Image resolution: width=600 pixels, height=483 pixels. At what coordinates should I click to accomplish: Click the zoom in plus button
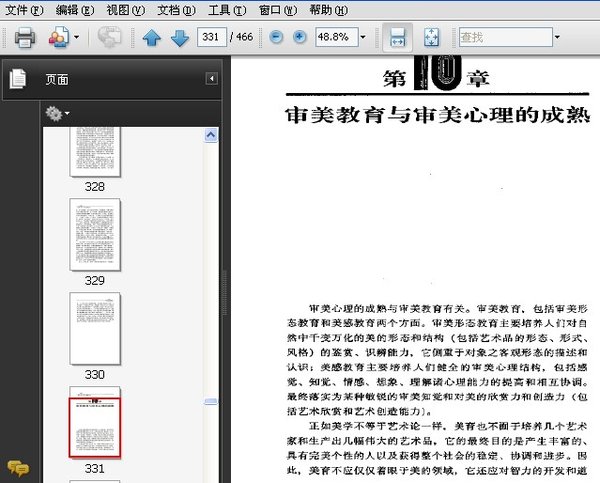[x=300, y=37]
